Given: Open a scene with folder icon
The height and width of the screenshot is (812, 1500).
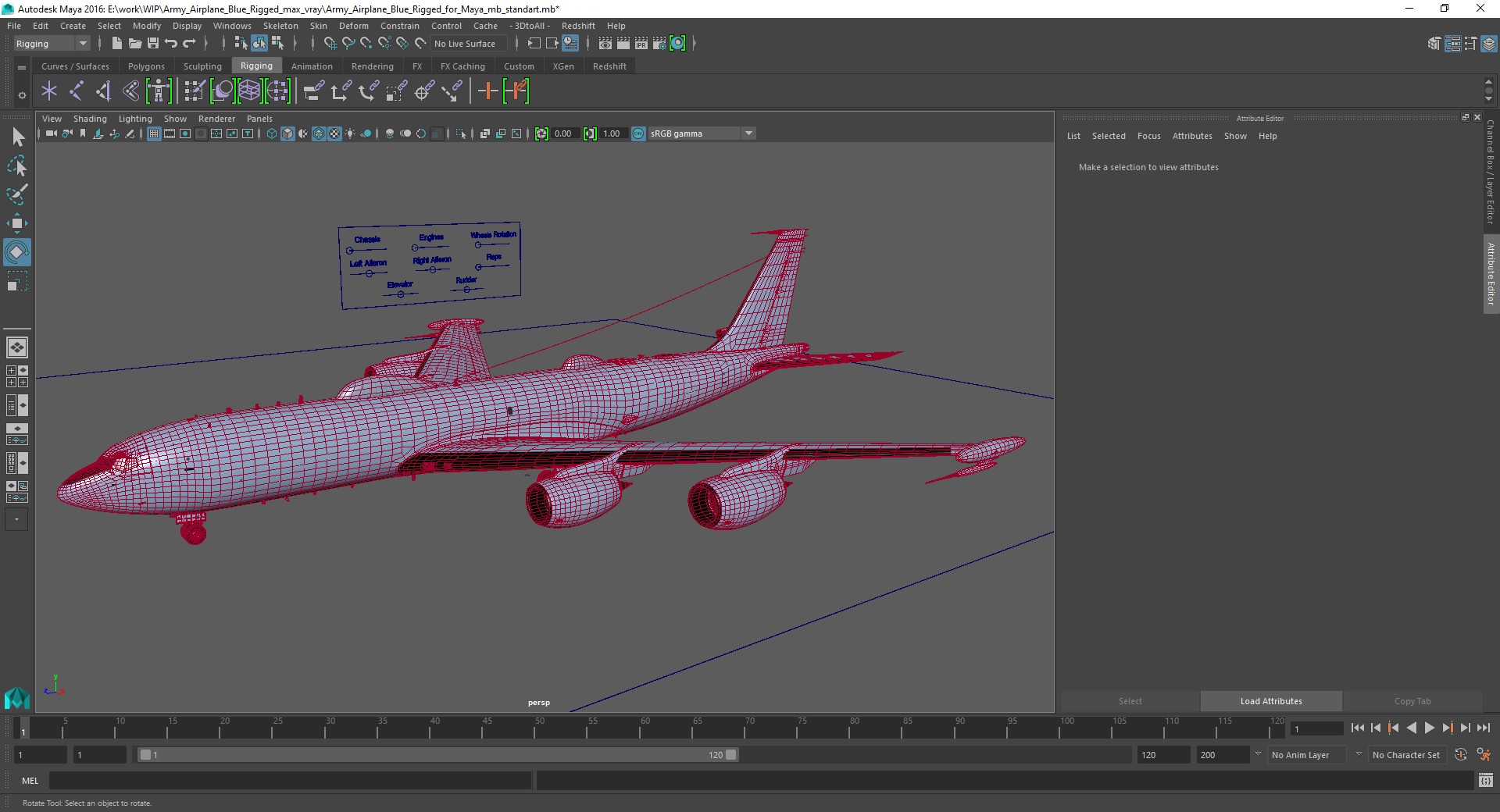Looking at the screenshot, I should pos(134,44).
